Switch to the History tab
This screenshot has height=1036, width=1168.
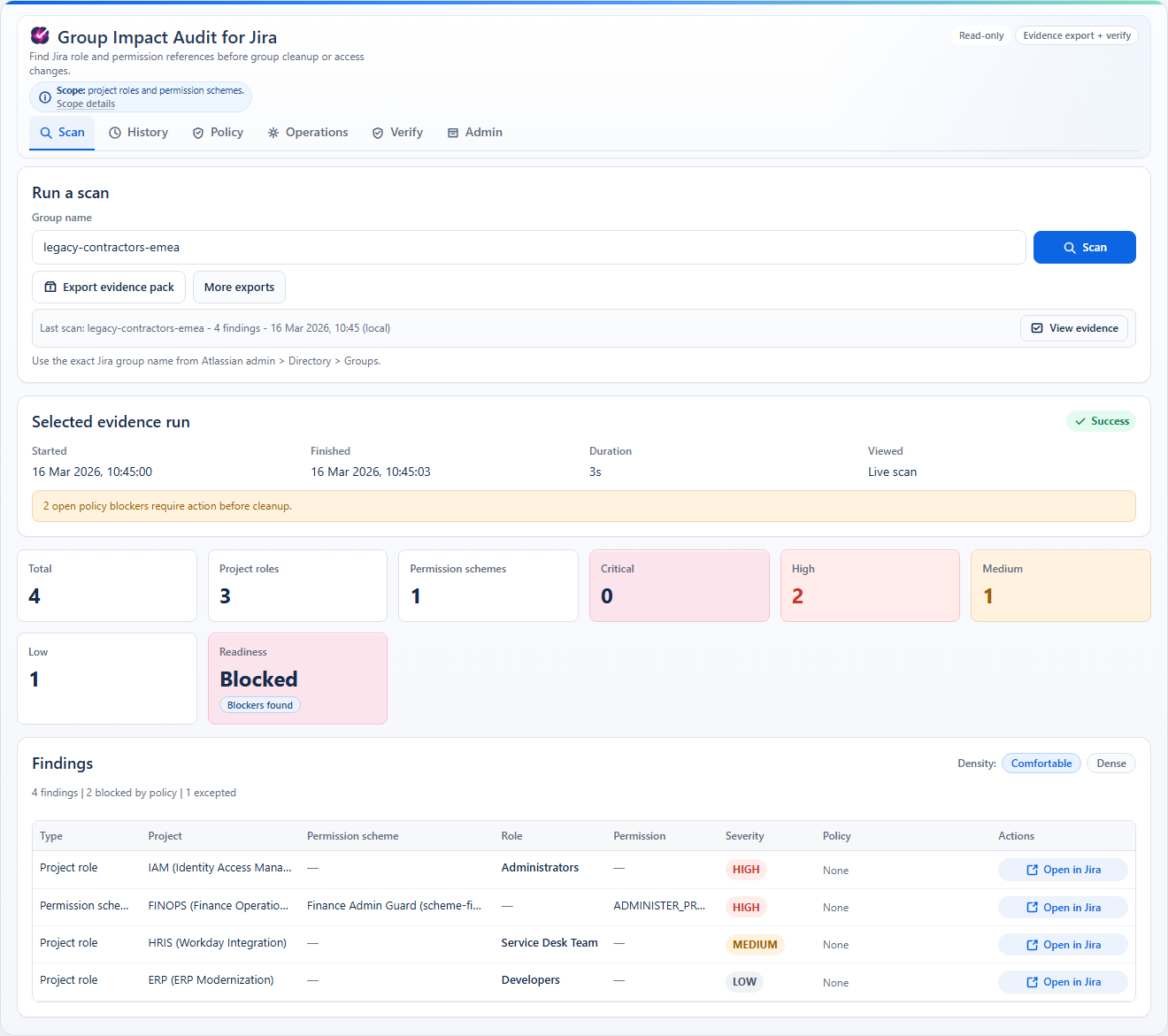click(x=138, y=132)
